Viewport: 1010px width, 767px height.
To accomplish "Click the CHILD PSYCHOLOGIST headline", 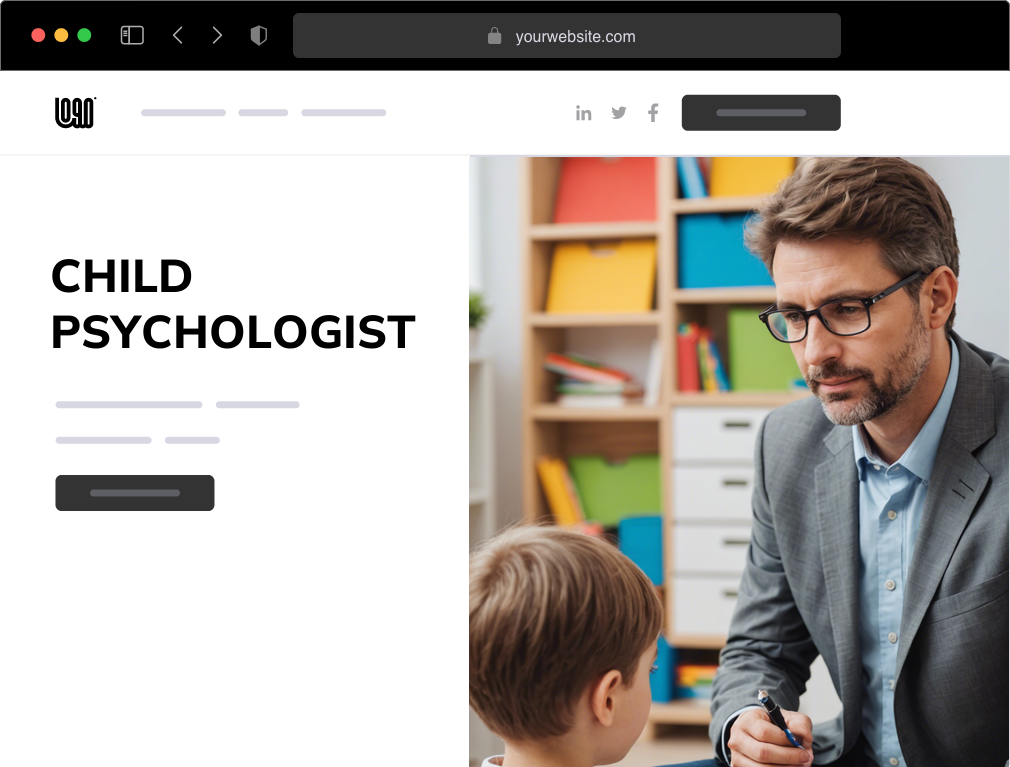I will pos(233,304).
